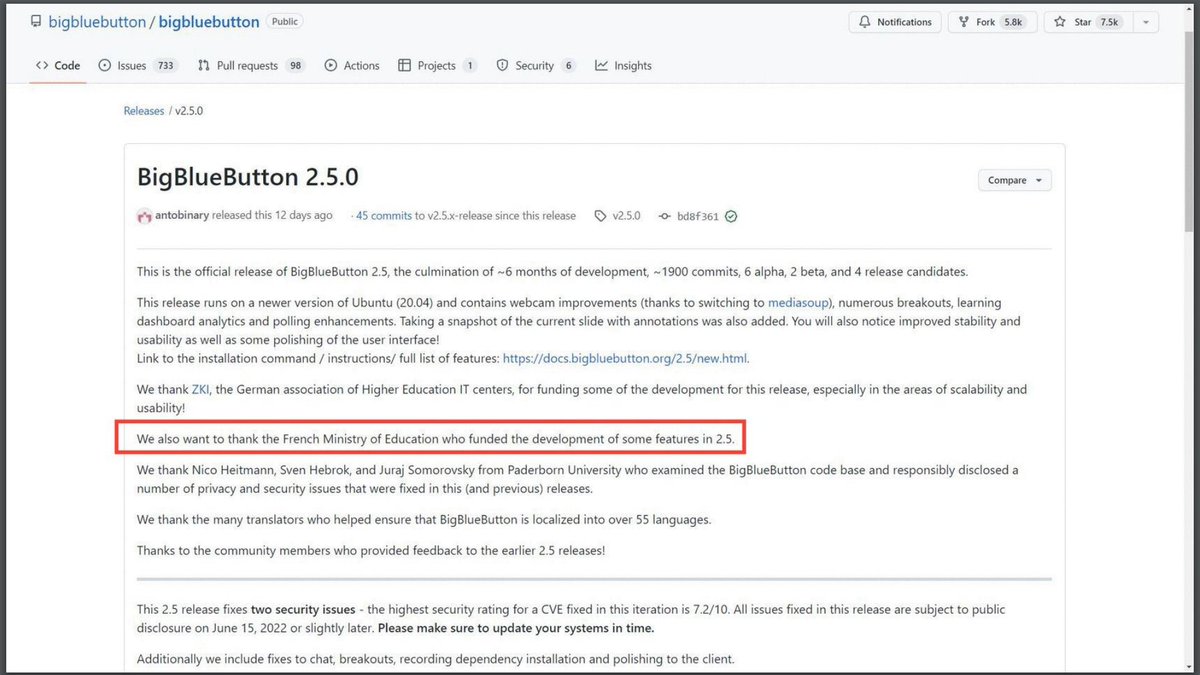Open the ZKI link
This screenshot has width=1200, height=675.
(201, 390)
